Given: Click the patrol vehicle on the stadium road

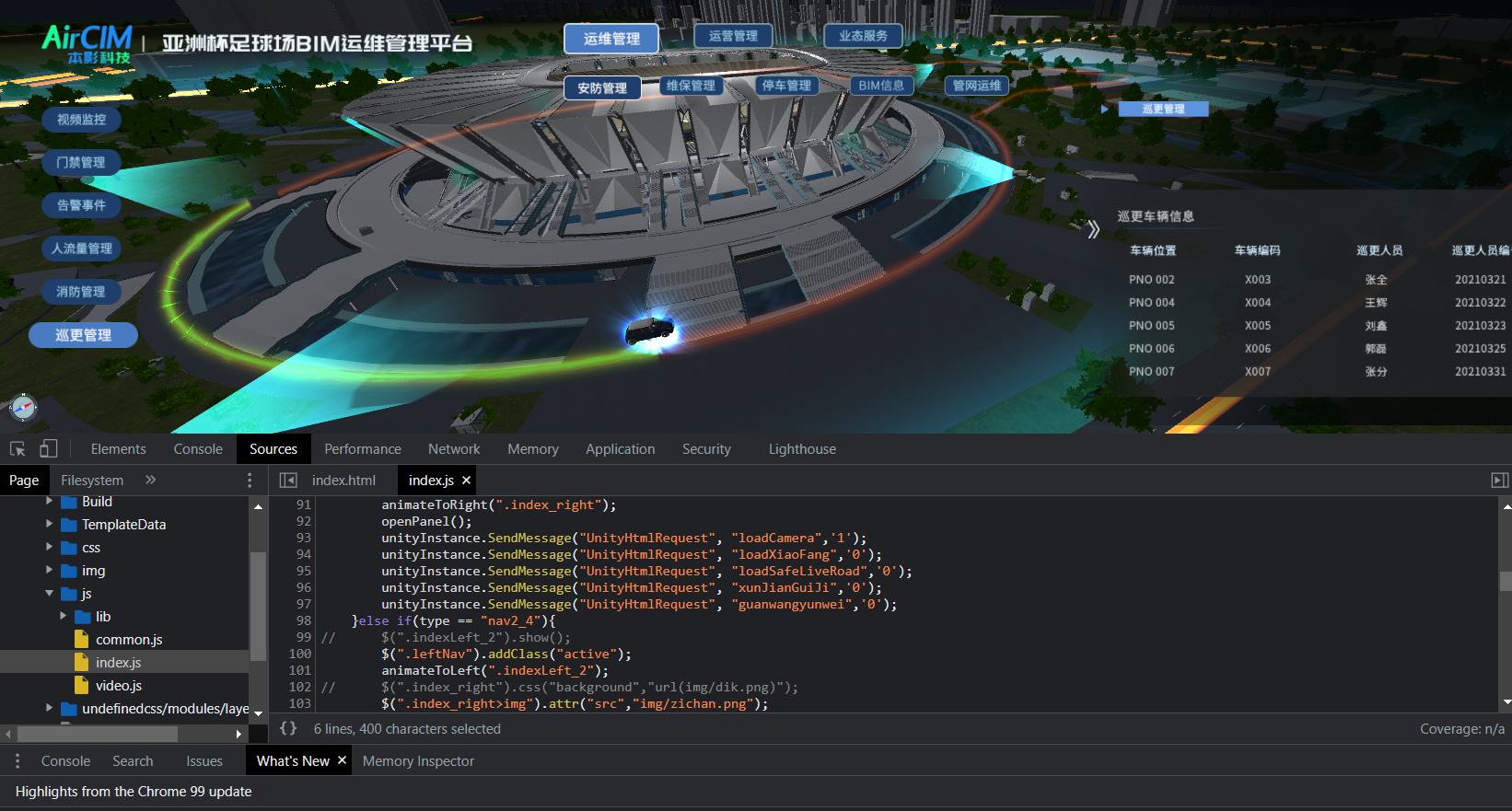Looking at the screenshot, I should (650, 331).
